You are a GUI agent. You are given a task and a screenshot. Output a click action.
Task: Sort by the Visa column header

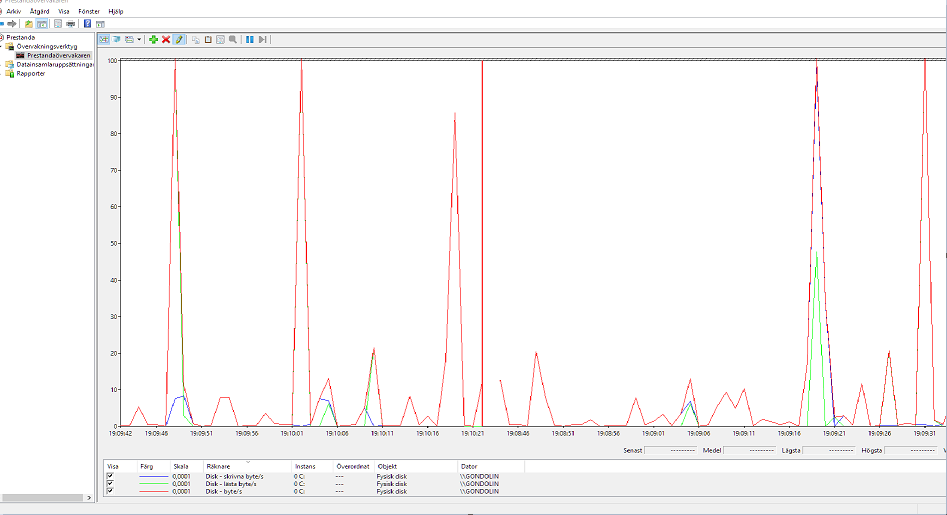pyautogui.click(x=120, y=467)
